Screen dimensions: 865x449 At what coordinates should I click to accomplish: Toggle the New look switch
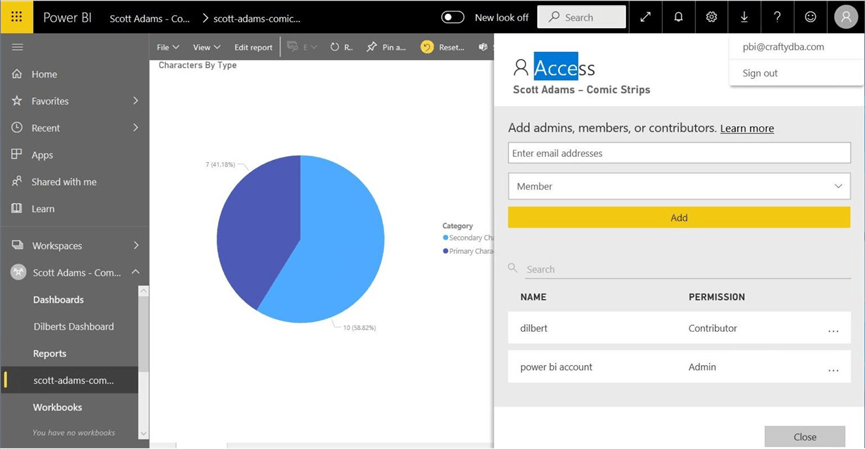point(453,17)
